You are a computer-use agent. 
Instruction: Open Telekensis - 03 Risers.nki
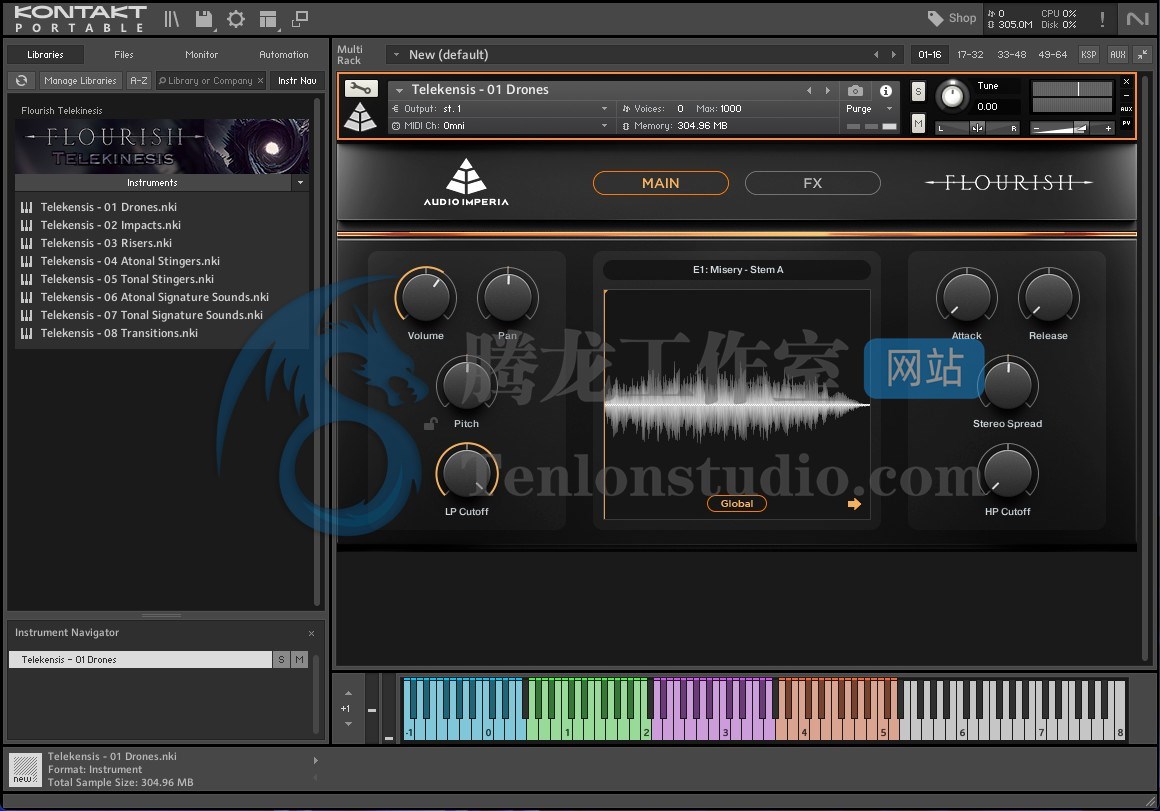[x=106, y=243]
